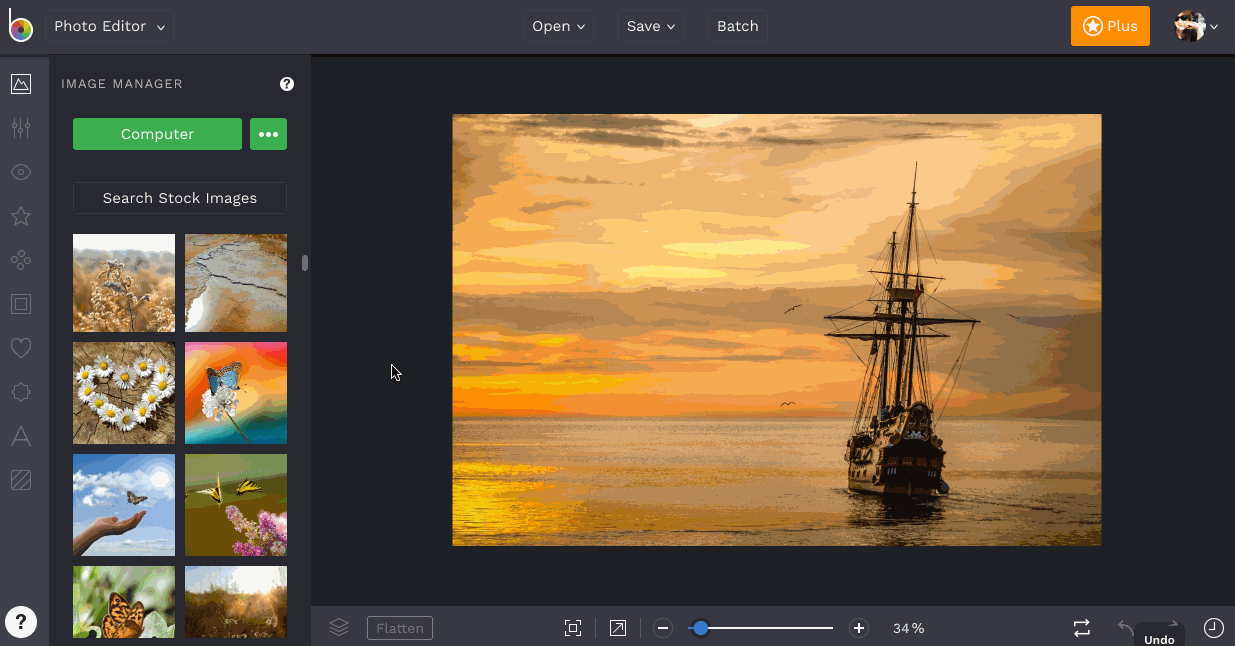Open the Artsy effects icon

coord(21,260)
